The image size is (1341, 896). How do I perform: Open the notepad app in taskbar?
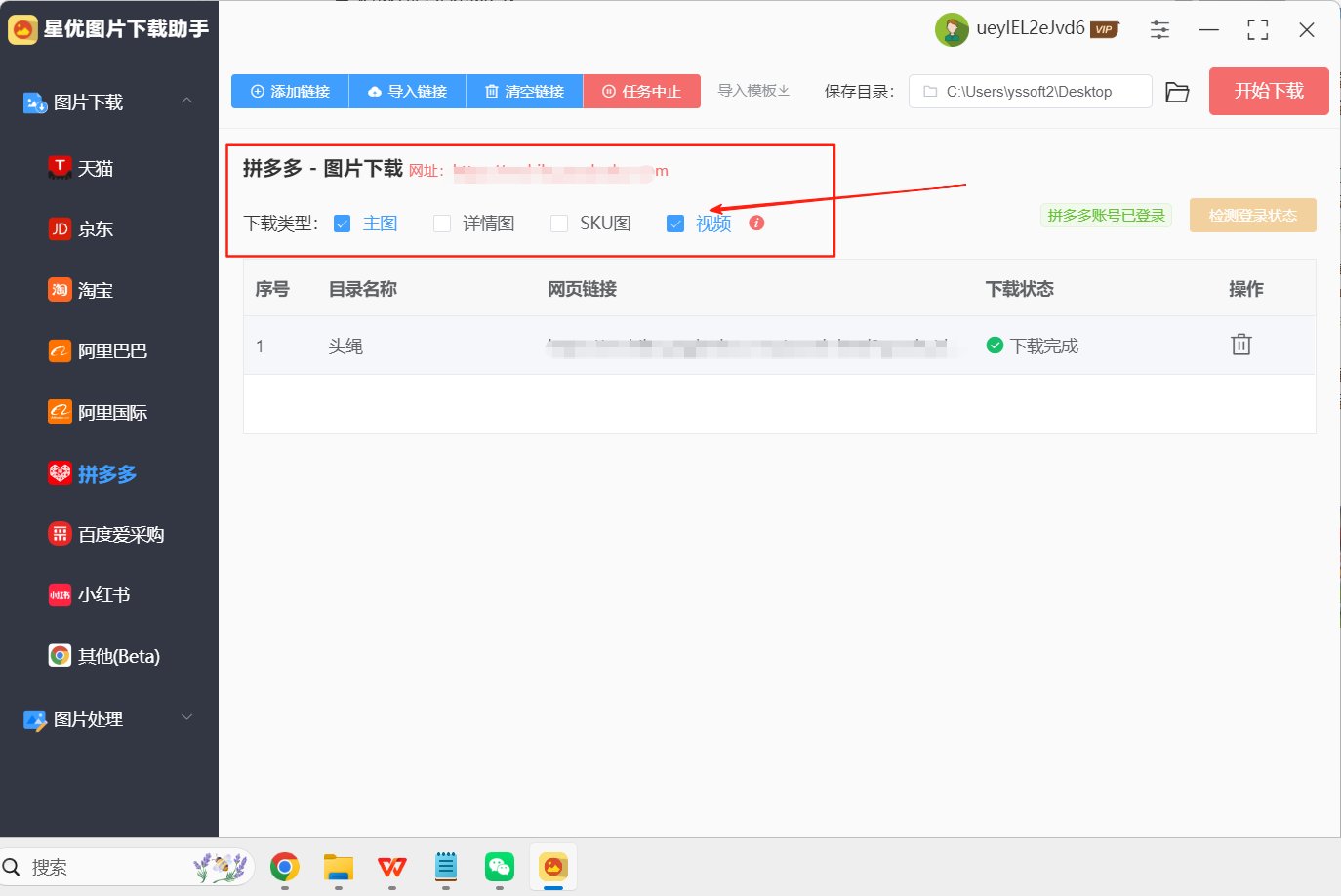(446, 866)
